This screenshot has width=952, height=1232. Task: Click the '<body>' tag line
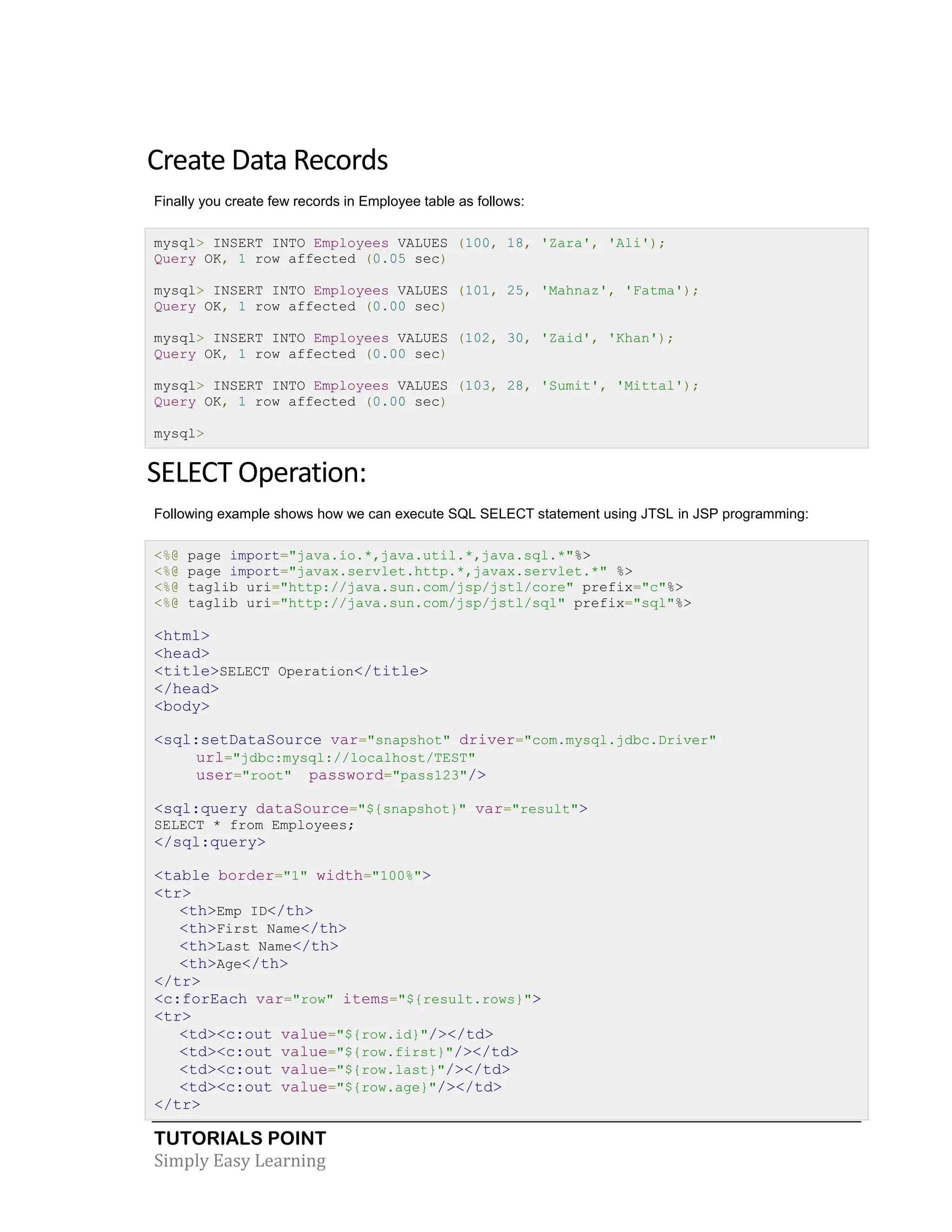click(x=182, y=706)
